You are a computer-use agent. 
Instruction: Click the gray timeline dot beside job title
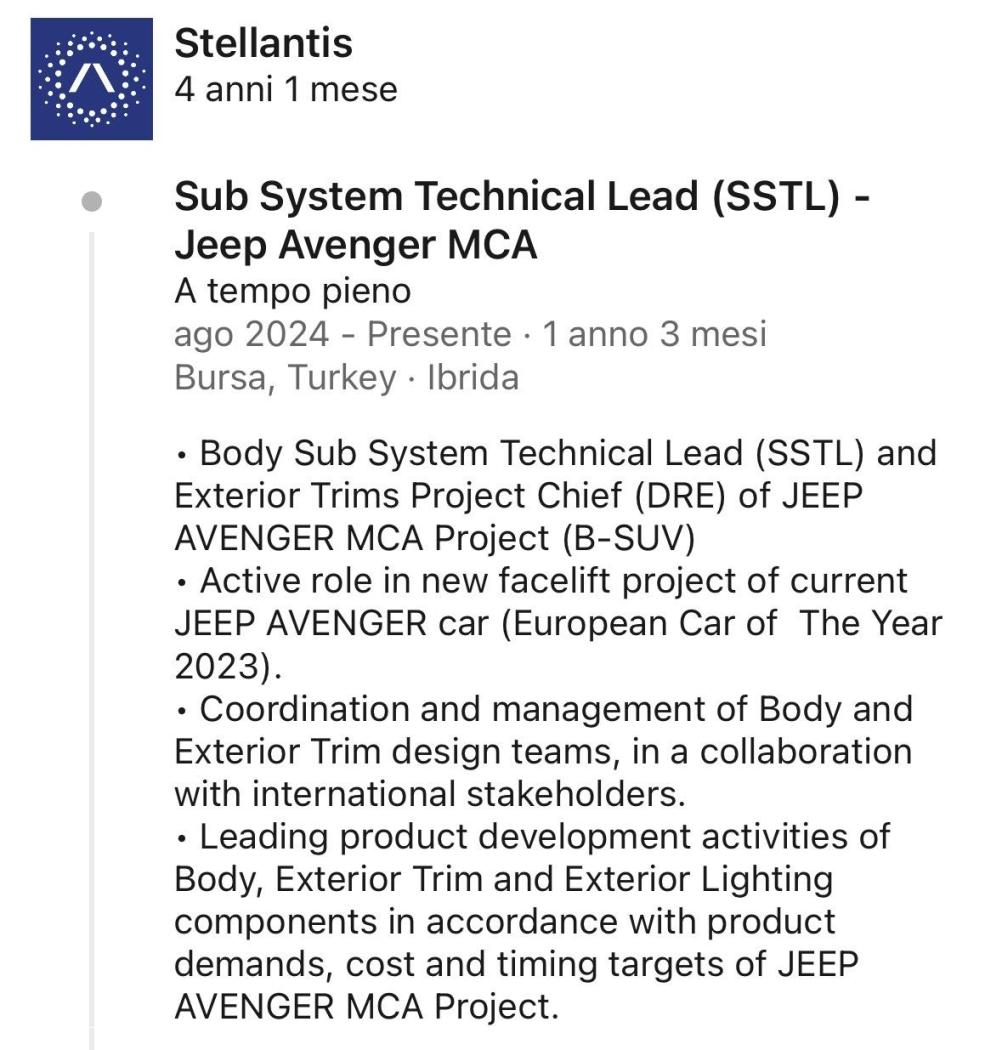click(x=92, y=202)
